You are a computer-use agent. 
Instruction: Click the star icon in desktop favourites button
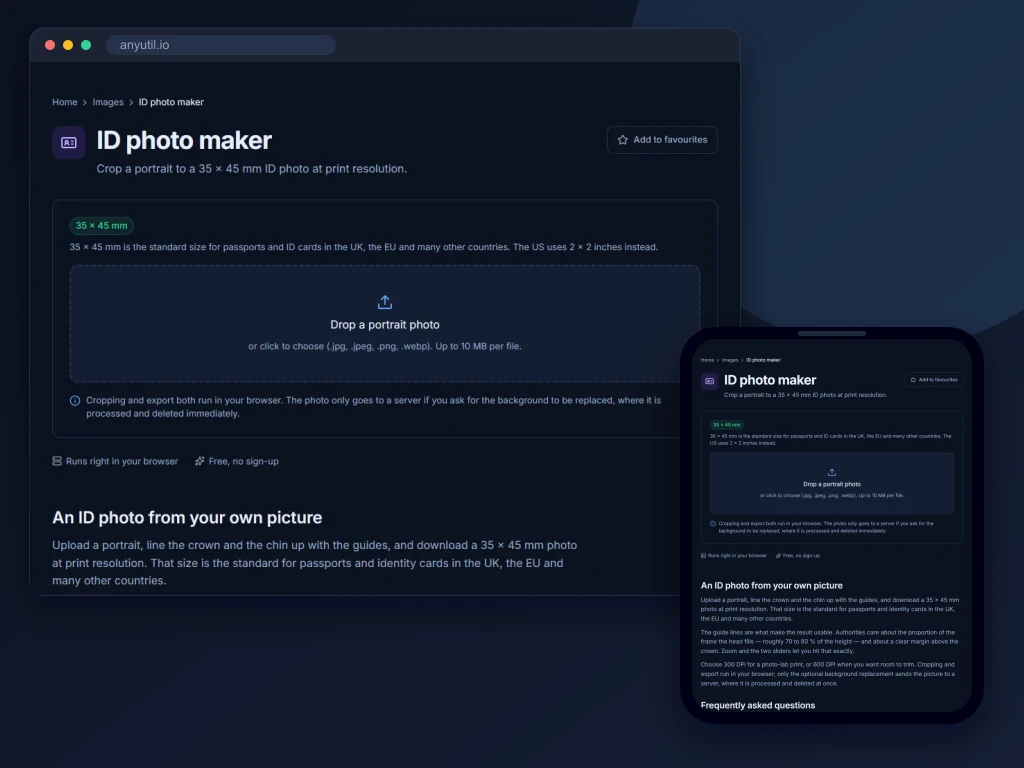click(x=622, y=140)
